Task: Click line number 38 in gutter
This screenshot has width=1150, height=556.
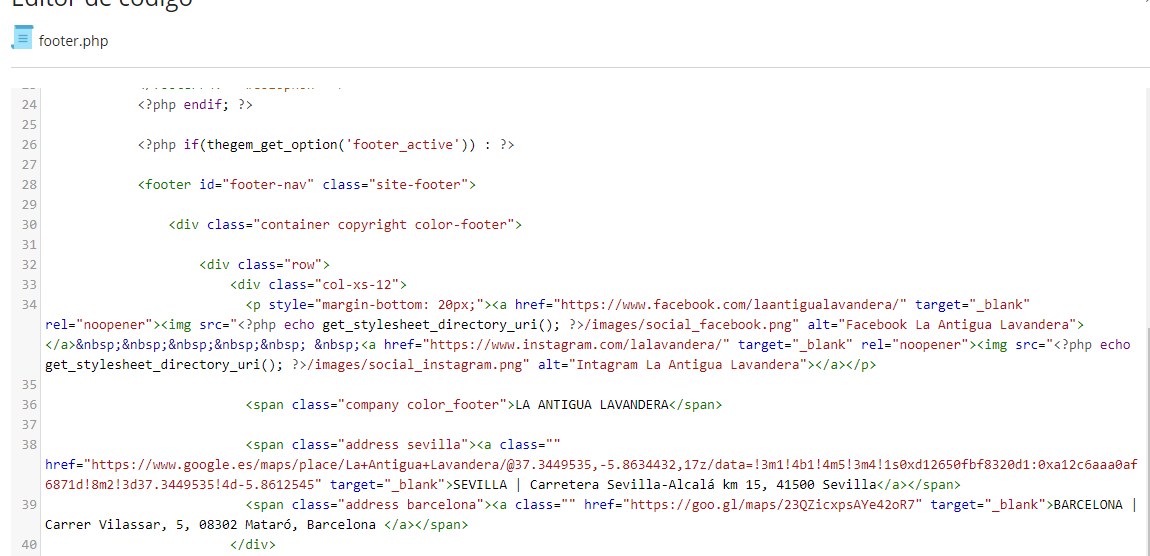Action: [x=29, y=444]
